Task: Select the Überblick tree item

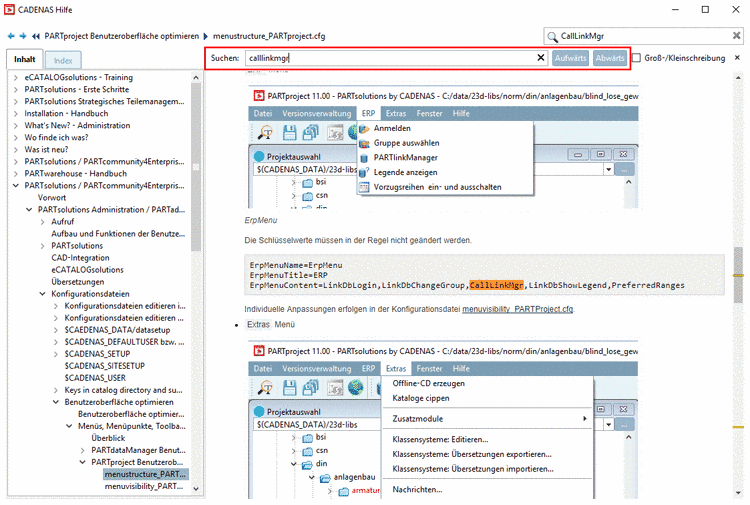Action: point(108,438)
